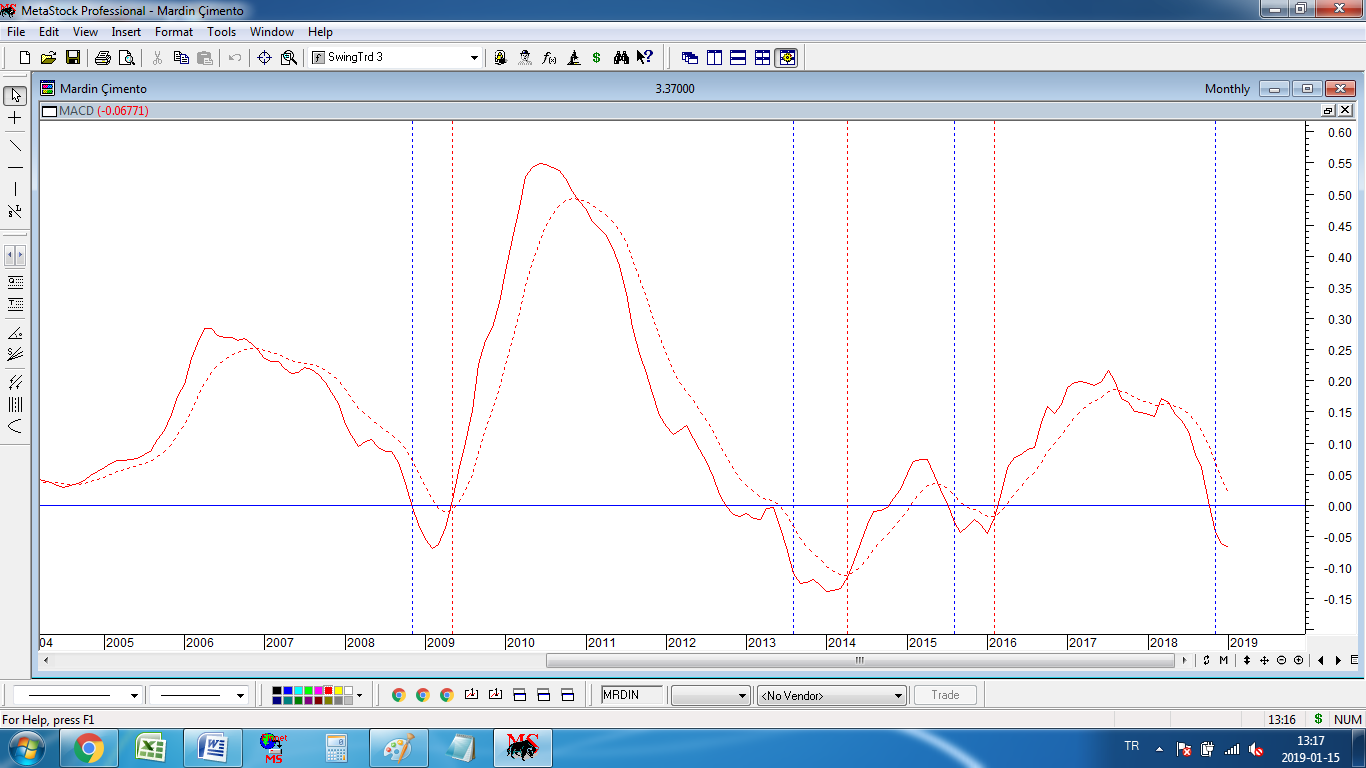Image resolution: width=1366 pixels, height=768 pixels.
Task: Toggle the M periodicity button under the chart
Action: (x=1224, y=660)
